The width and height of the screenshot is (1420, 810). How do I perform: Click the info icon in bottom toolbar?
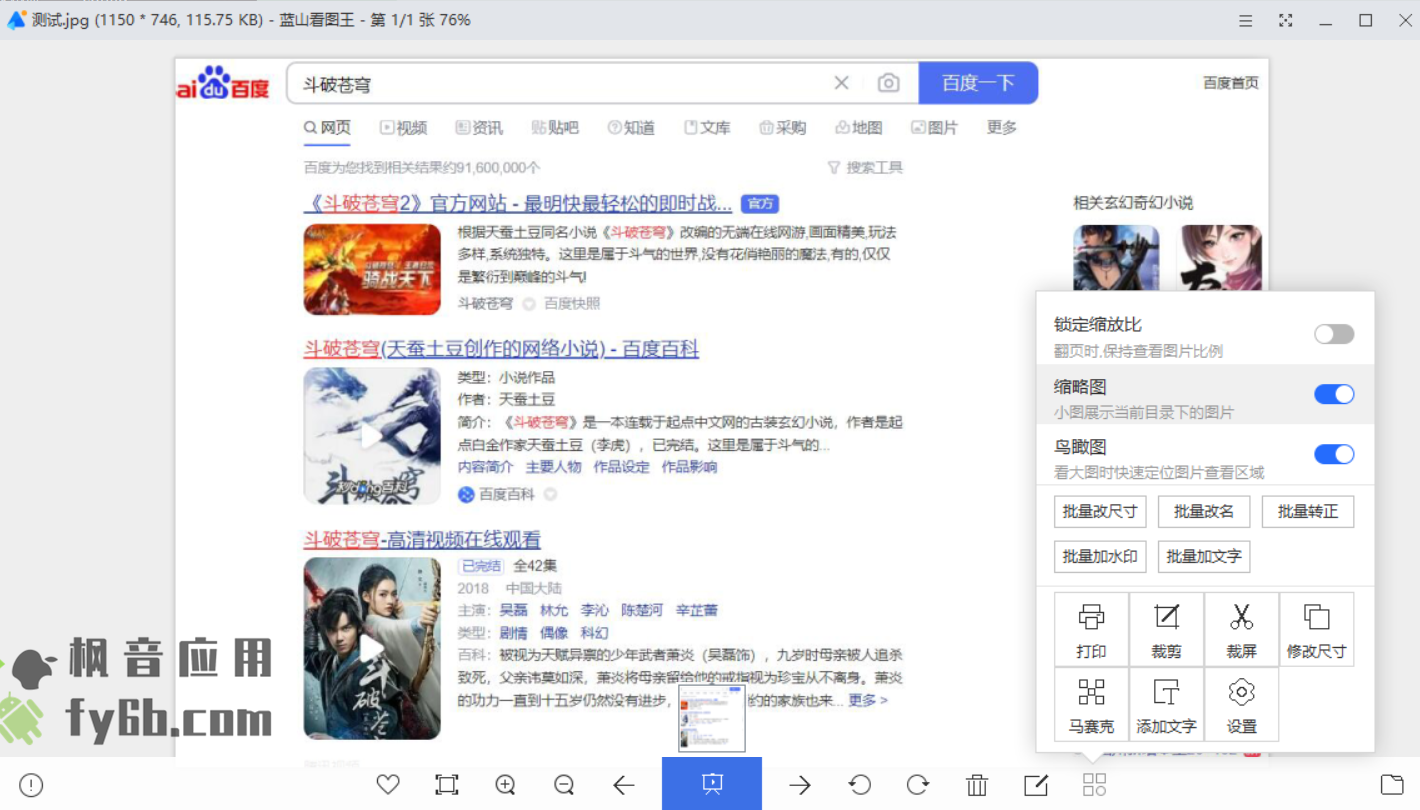click(31, 785)
